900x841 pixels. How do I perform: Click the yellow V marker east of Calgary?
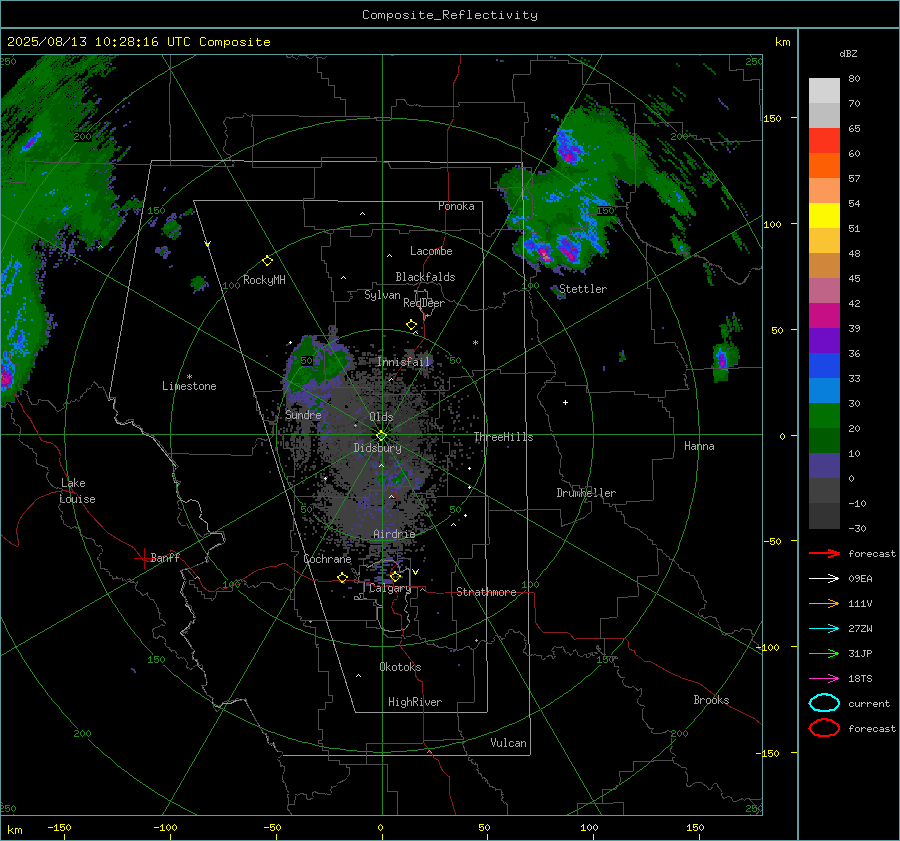point(416,572)
